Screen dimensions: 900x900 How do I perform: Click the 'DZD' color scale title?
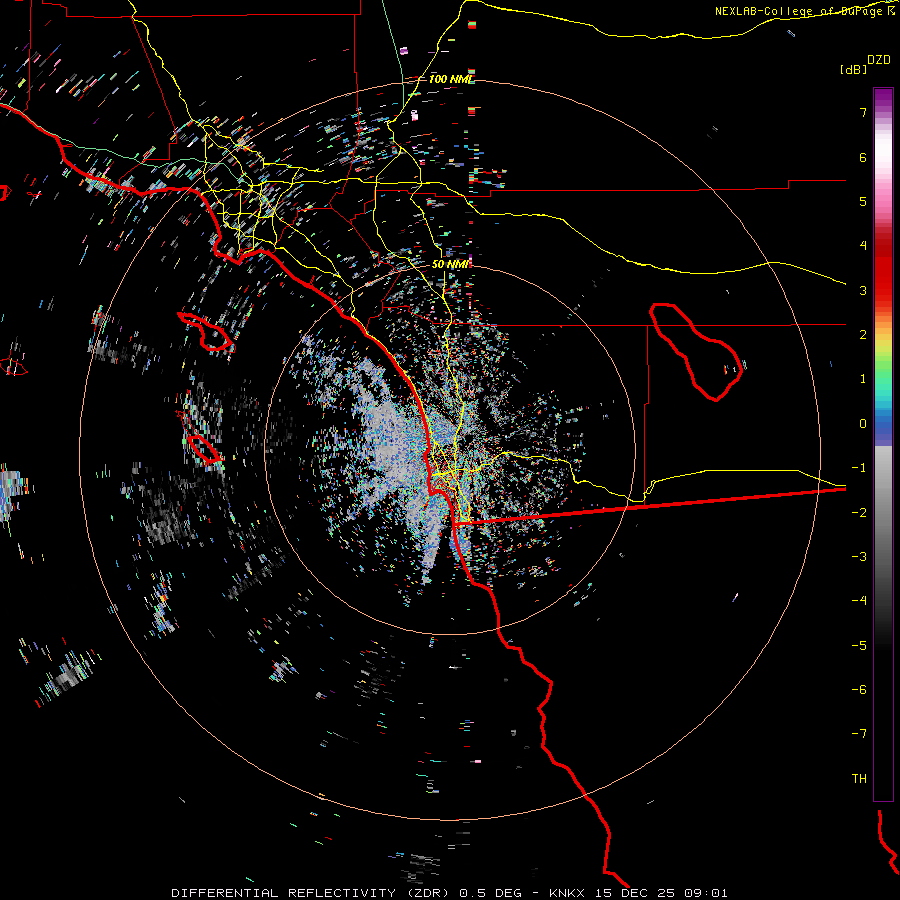[879, 60]
